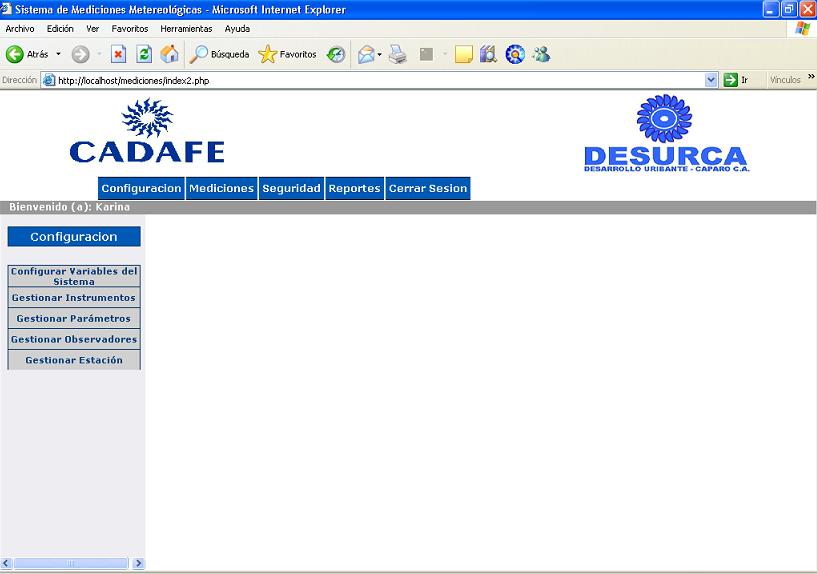Click the Reportes navigation tab

click(x=354, y=189)
